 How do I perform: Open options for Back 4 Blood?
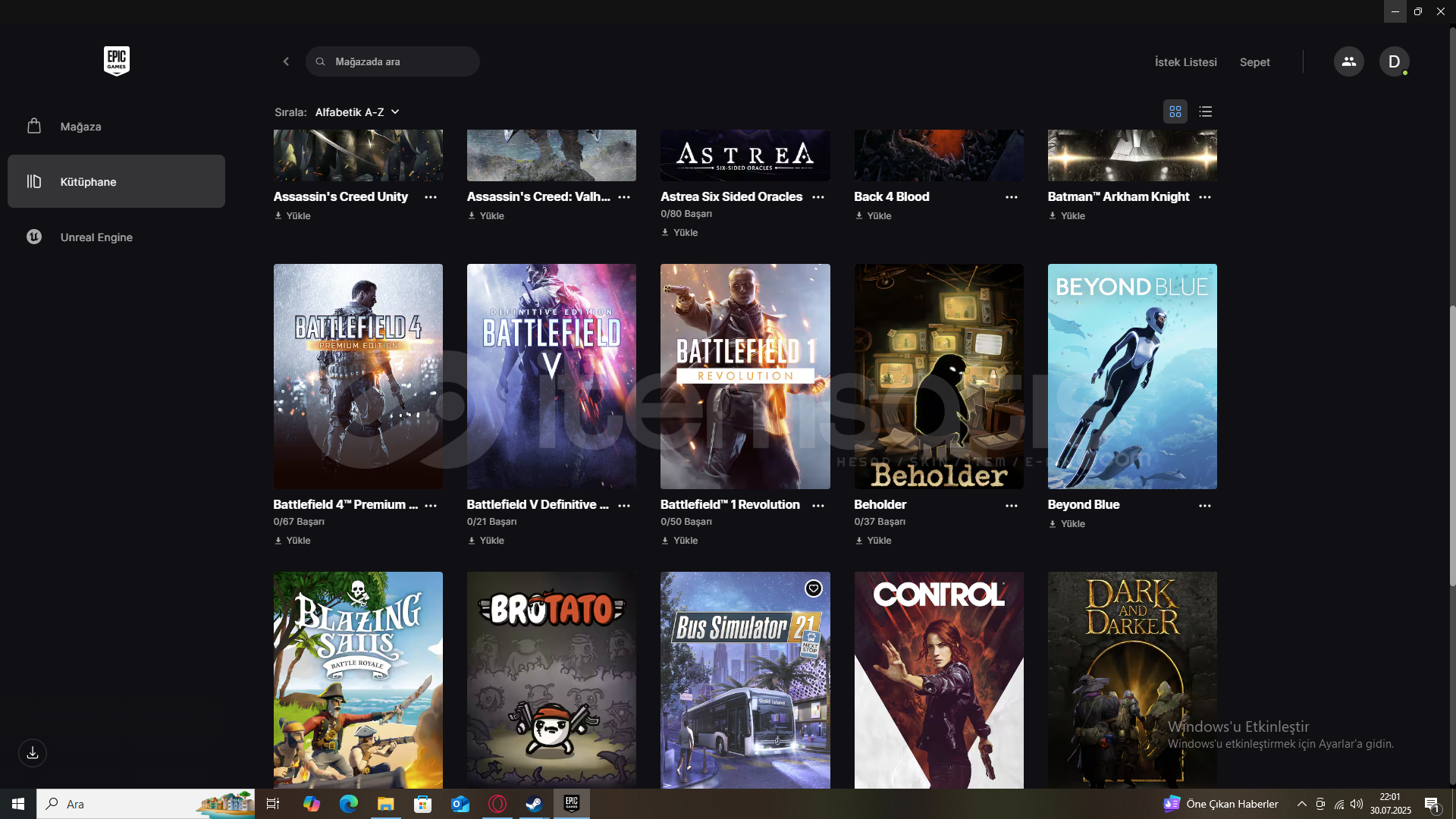[x=1012, y=197]
